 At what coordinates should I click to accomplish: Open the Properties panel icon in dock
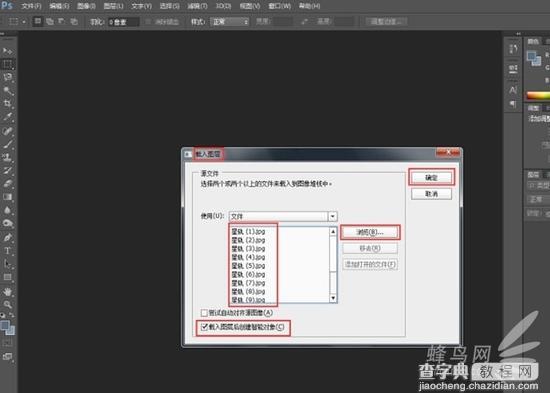pos(513,68)
